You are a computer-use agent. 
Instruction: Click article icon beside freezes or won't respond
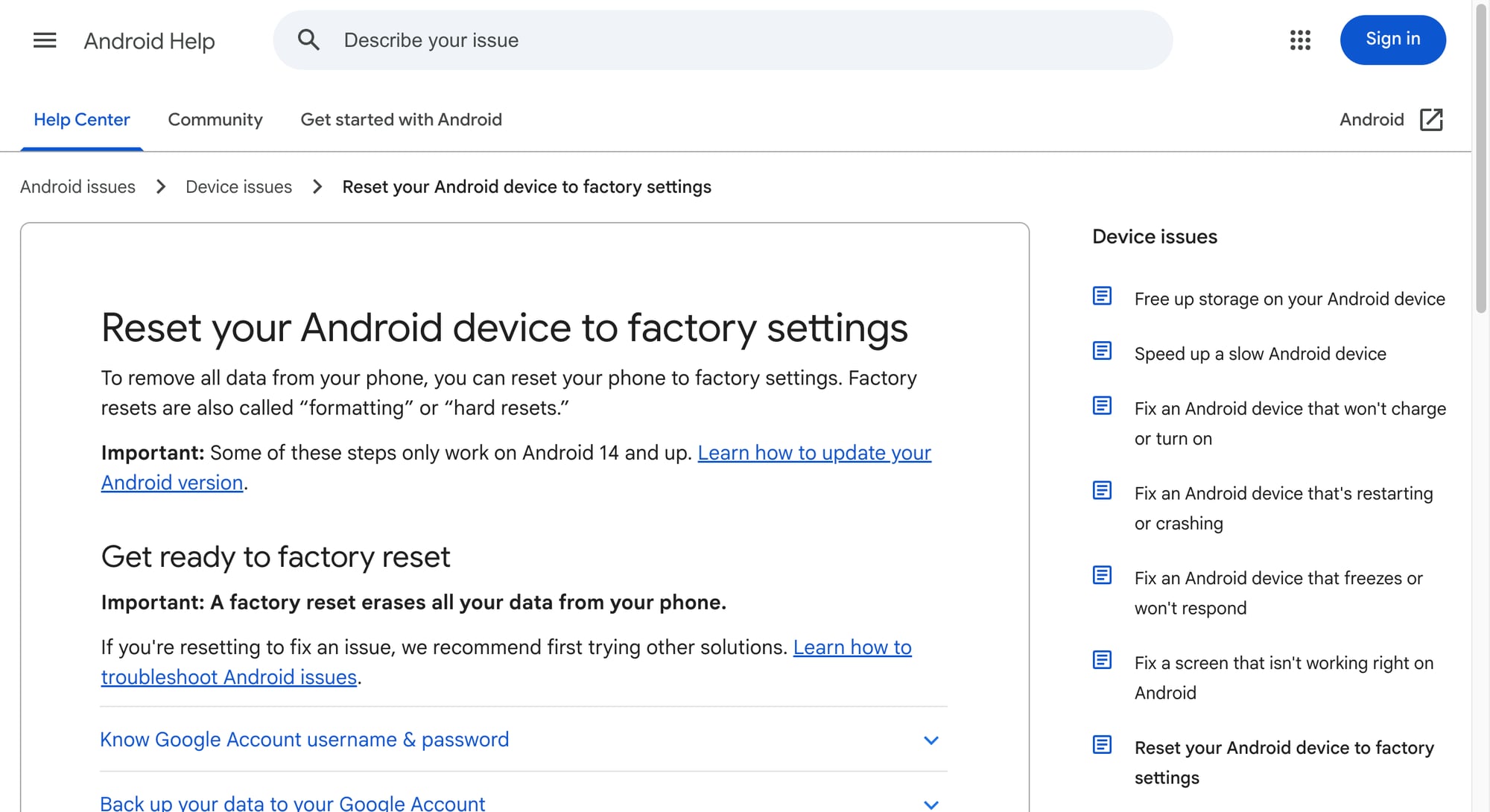1102,576
